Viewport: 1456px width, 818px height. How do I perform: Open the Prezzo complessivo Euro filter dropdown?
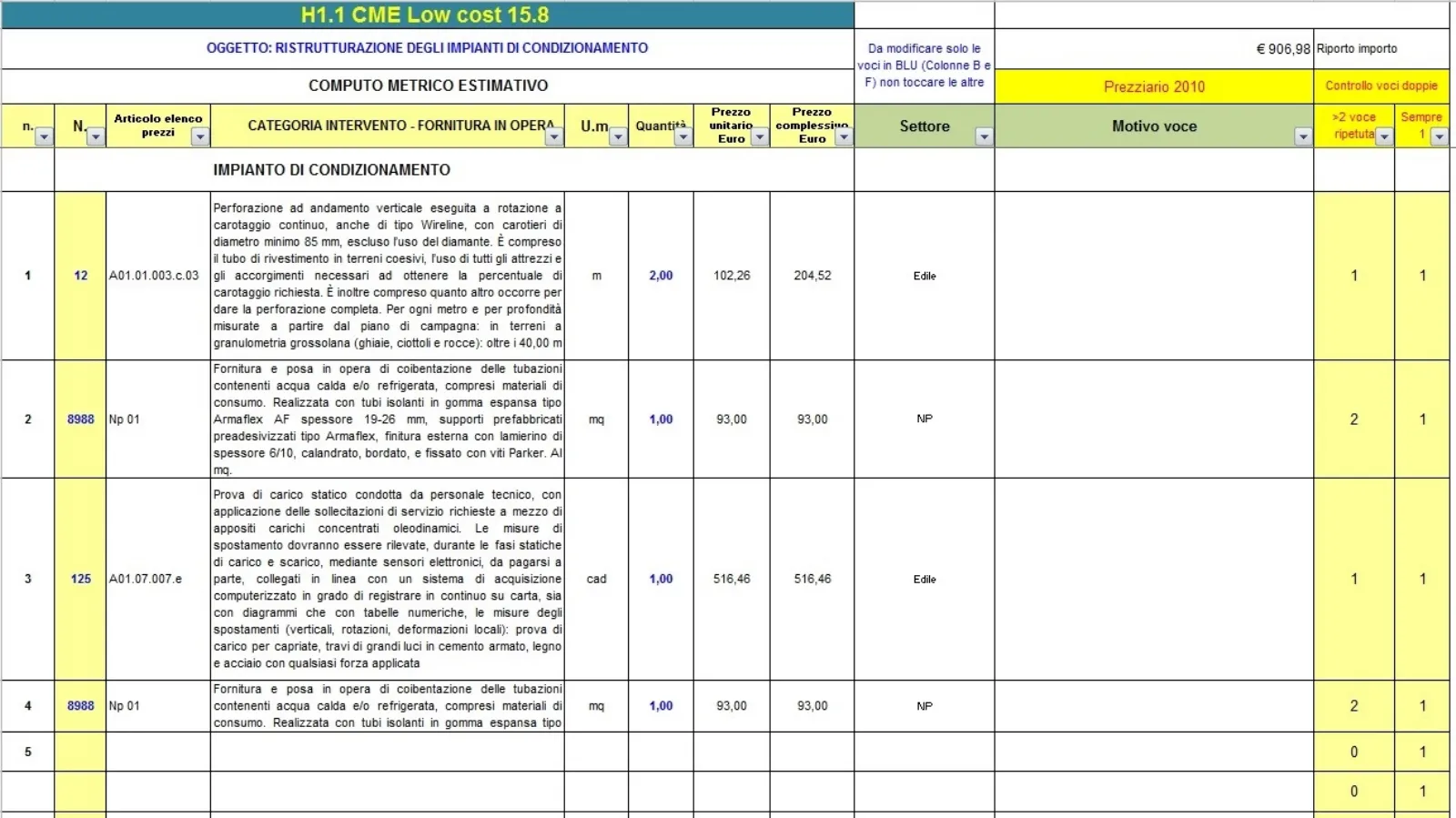pyautogui.click(x=844, y=136)
